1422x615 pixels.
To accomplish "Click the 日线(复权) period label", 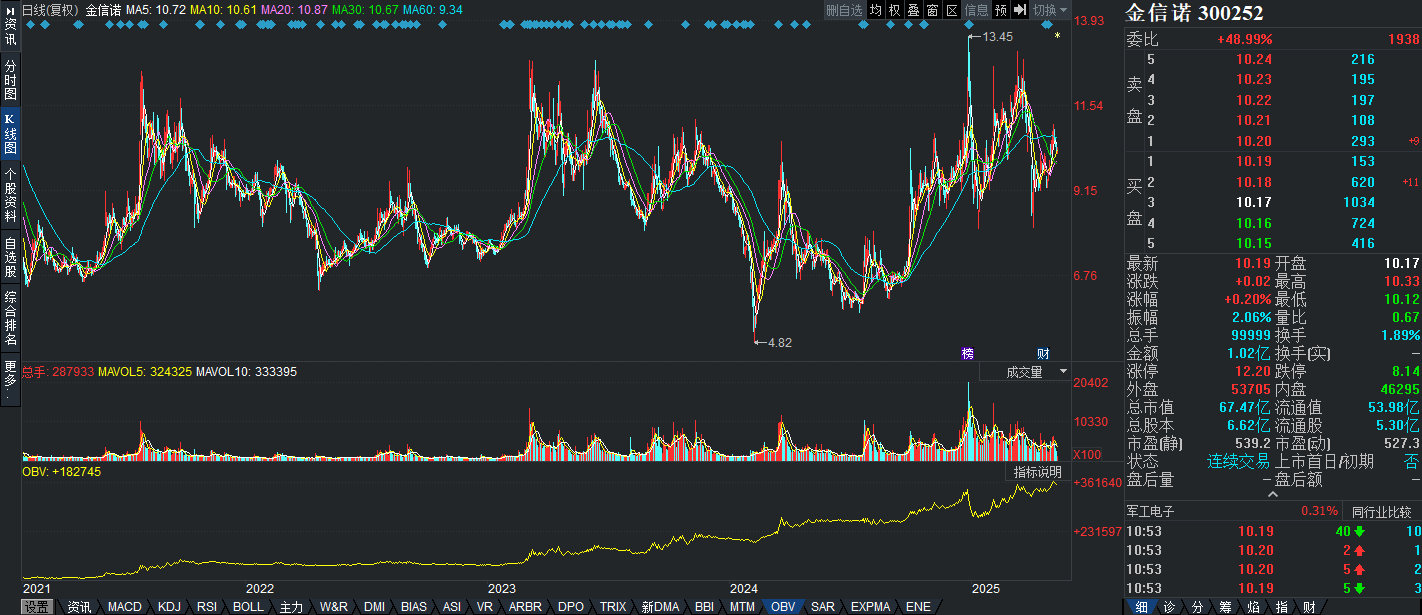I will (51, 10).
